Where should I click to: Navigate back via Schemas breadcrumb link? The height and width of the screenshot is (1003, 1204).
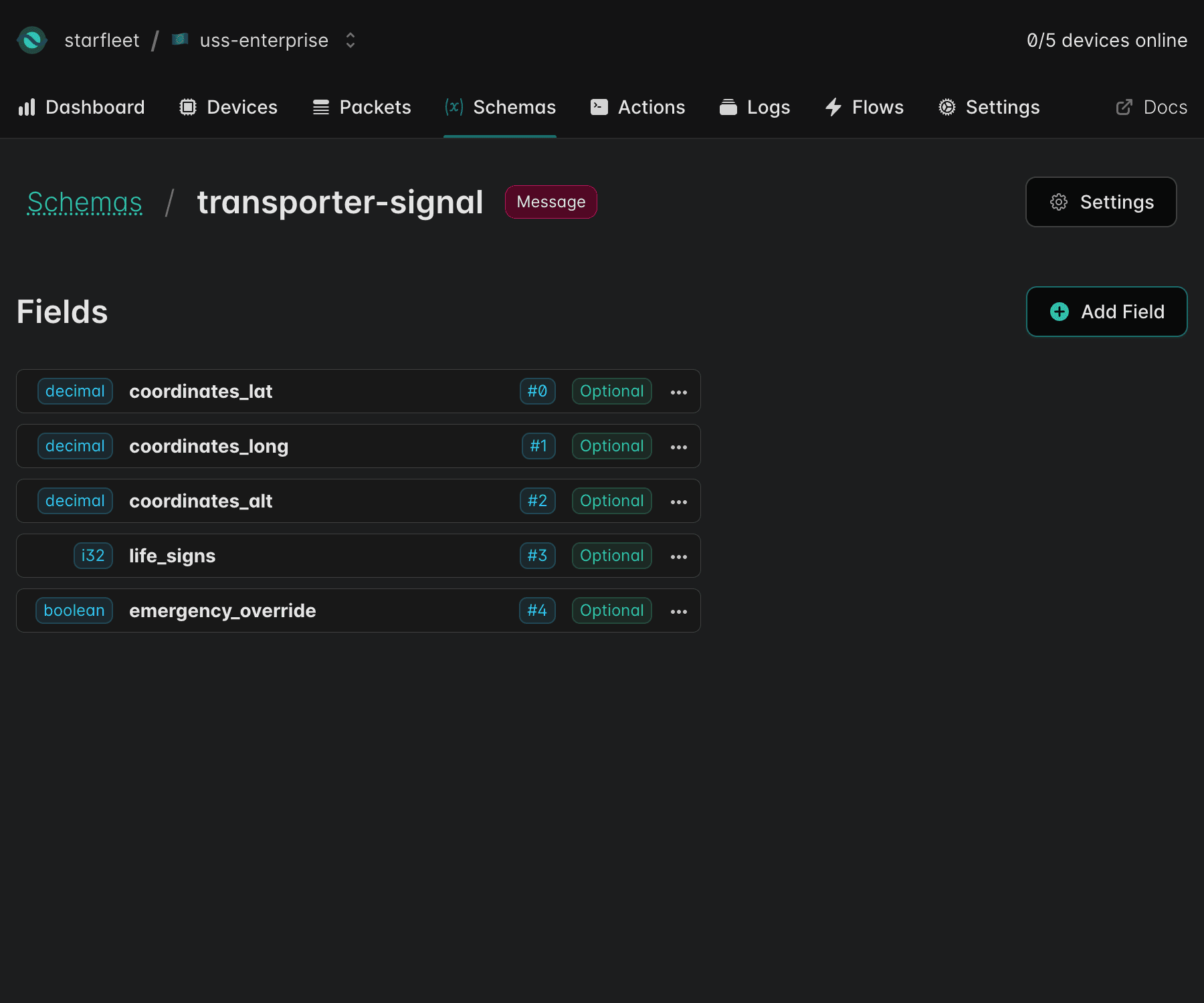coord(84,202)
